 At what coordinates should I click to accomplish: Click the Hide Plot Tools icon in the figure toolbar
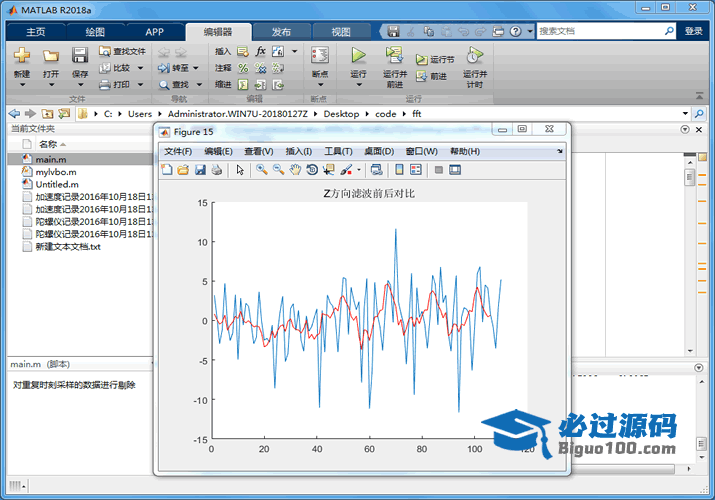[439, 170]
